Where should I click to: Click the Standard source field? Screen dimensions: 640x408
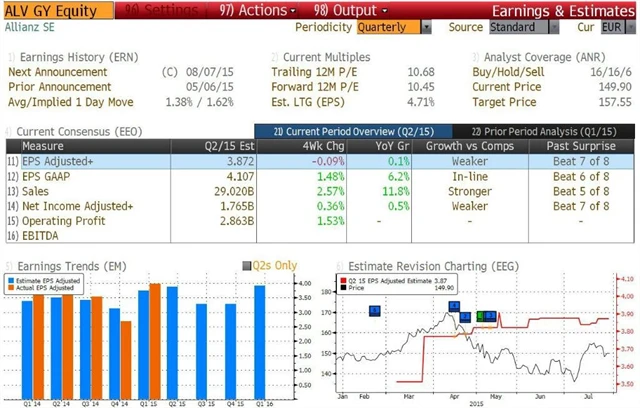pyautogui.click(x=519, y=27)
